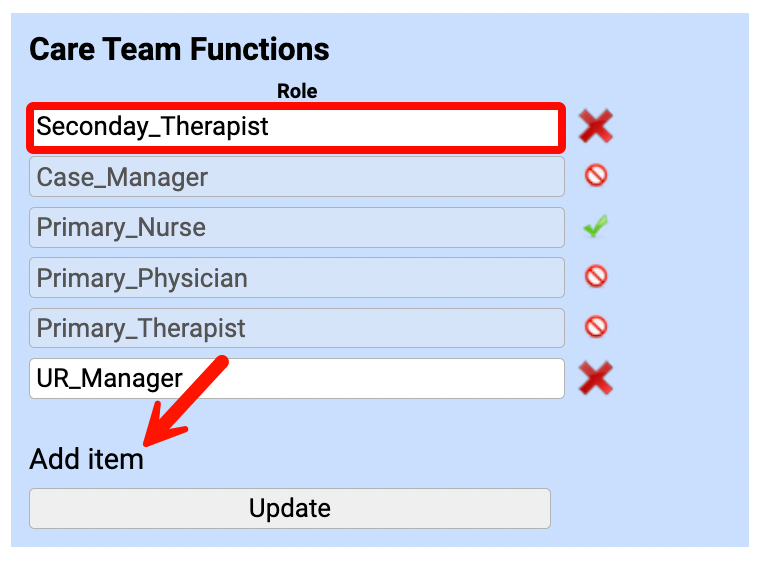
Task: Click the prohibited icon beside Case_Manager
Action: [596, 177]
